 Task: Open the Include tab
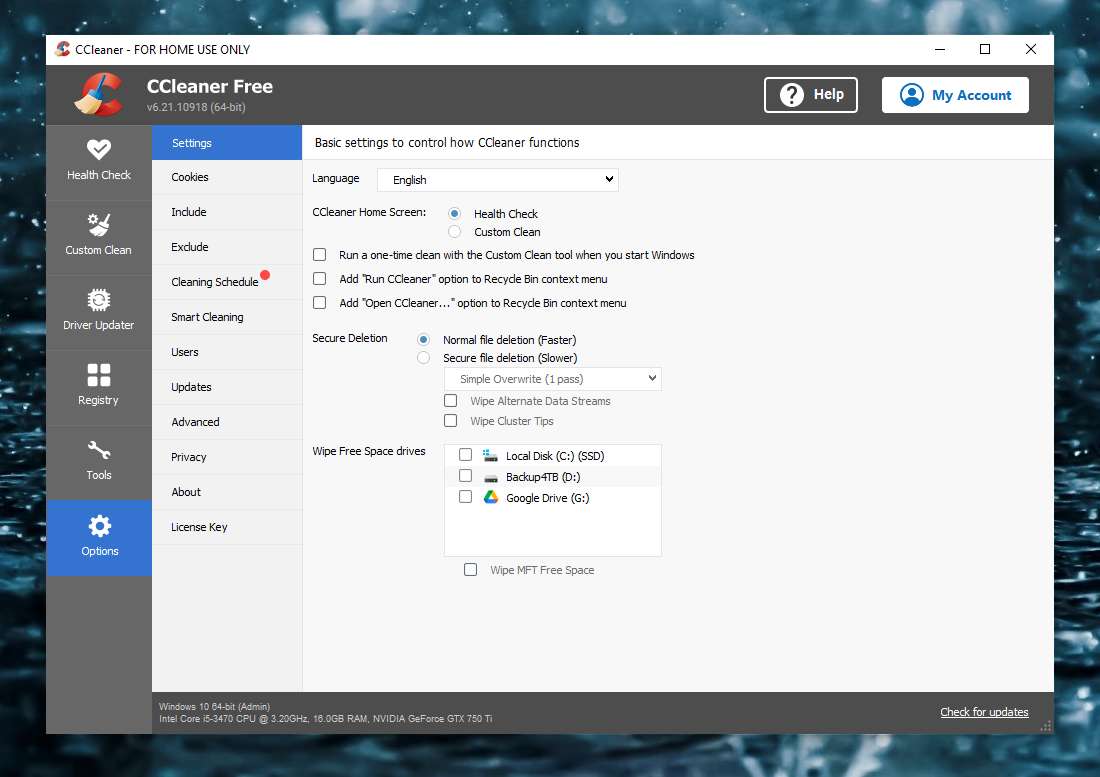pyautogui.click(x=227, y=212)
